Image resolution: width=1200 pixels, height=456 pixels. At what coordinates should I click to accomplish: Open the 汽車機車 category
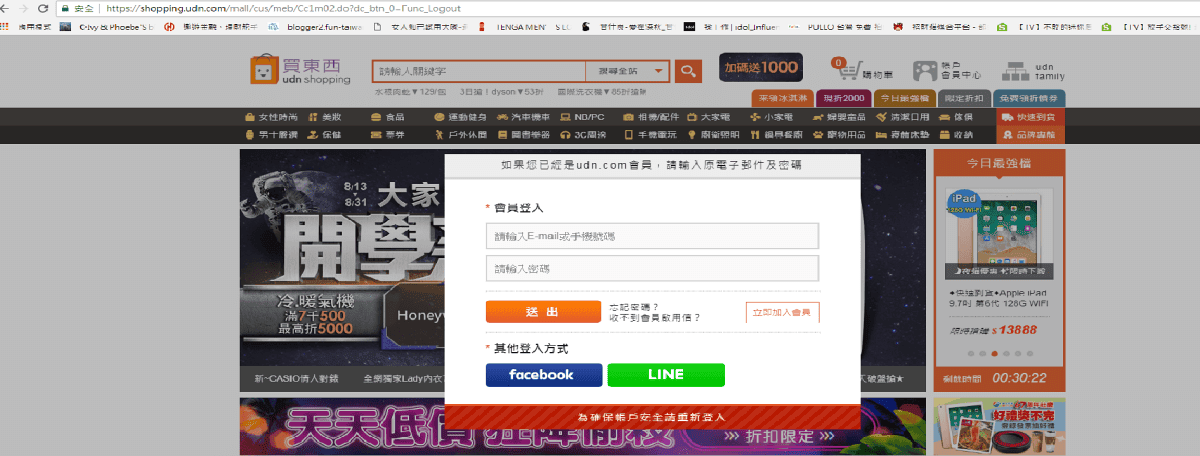pos(523,117)
